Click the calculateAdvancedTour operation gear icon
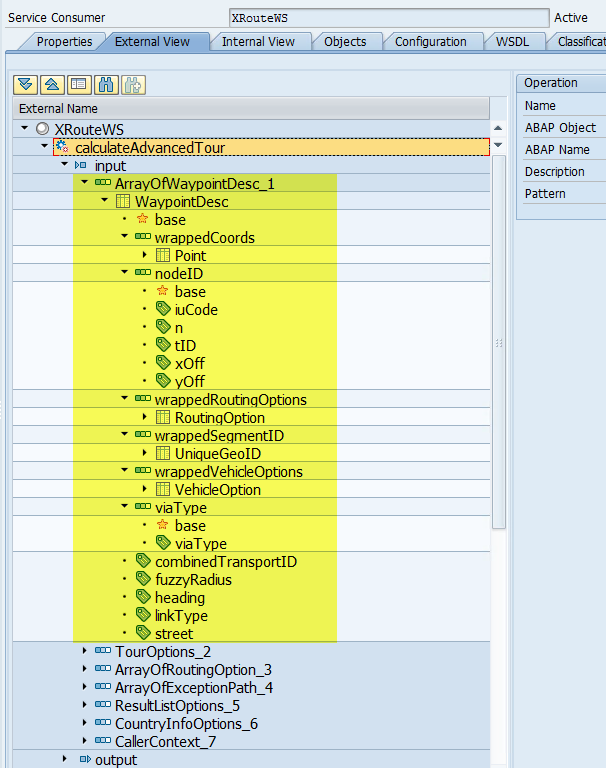 62,147
